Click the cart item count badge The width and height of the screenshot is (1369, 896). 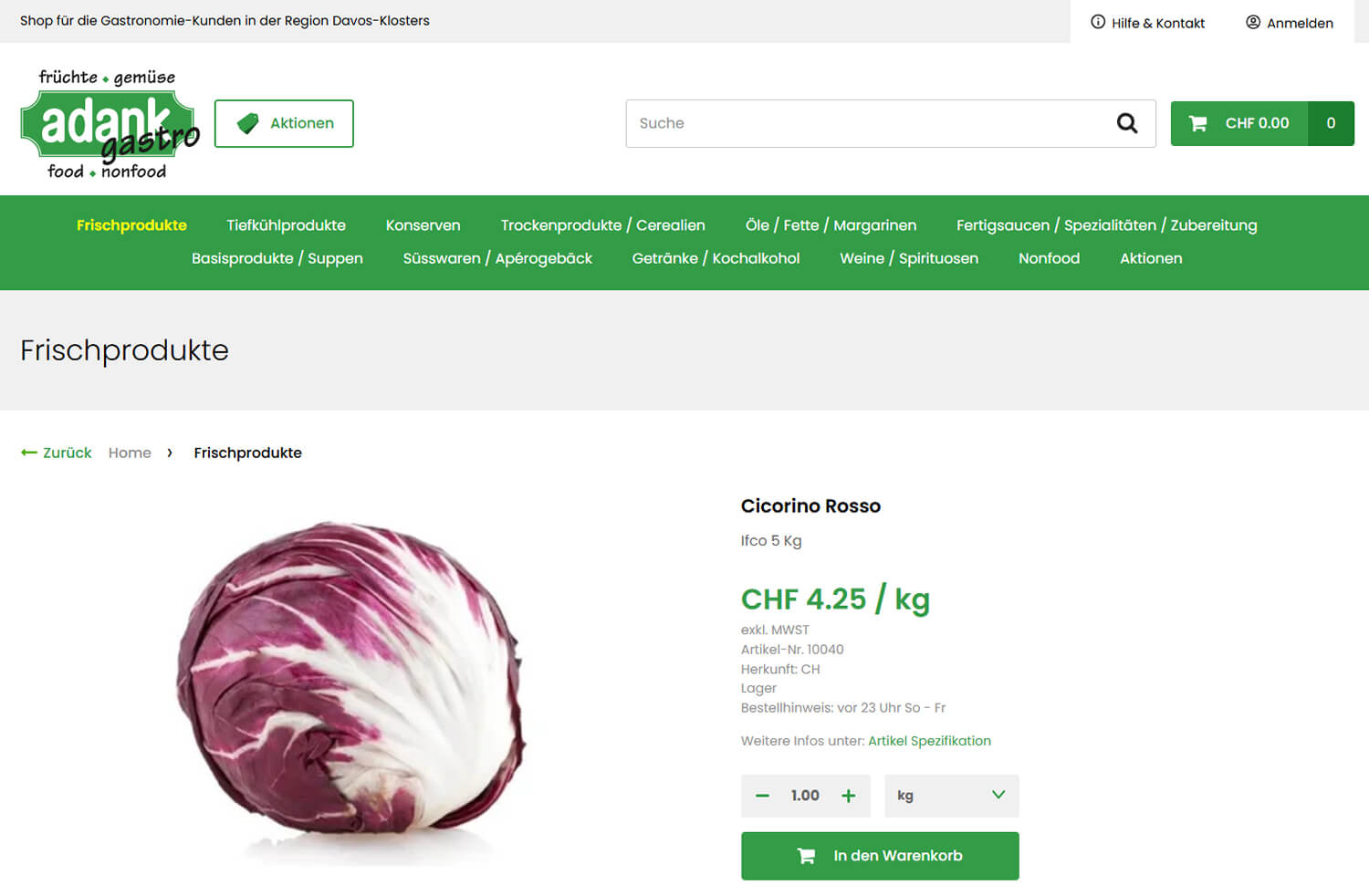click(1331, 123)
